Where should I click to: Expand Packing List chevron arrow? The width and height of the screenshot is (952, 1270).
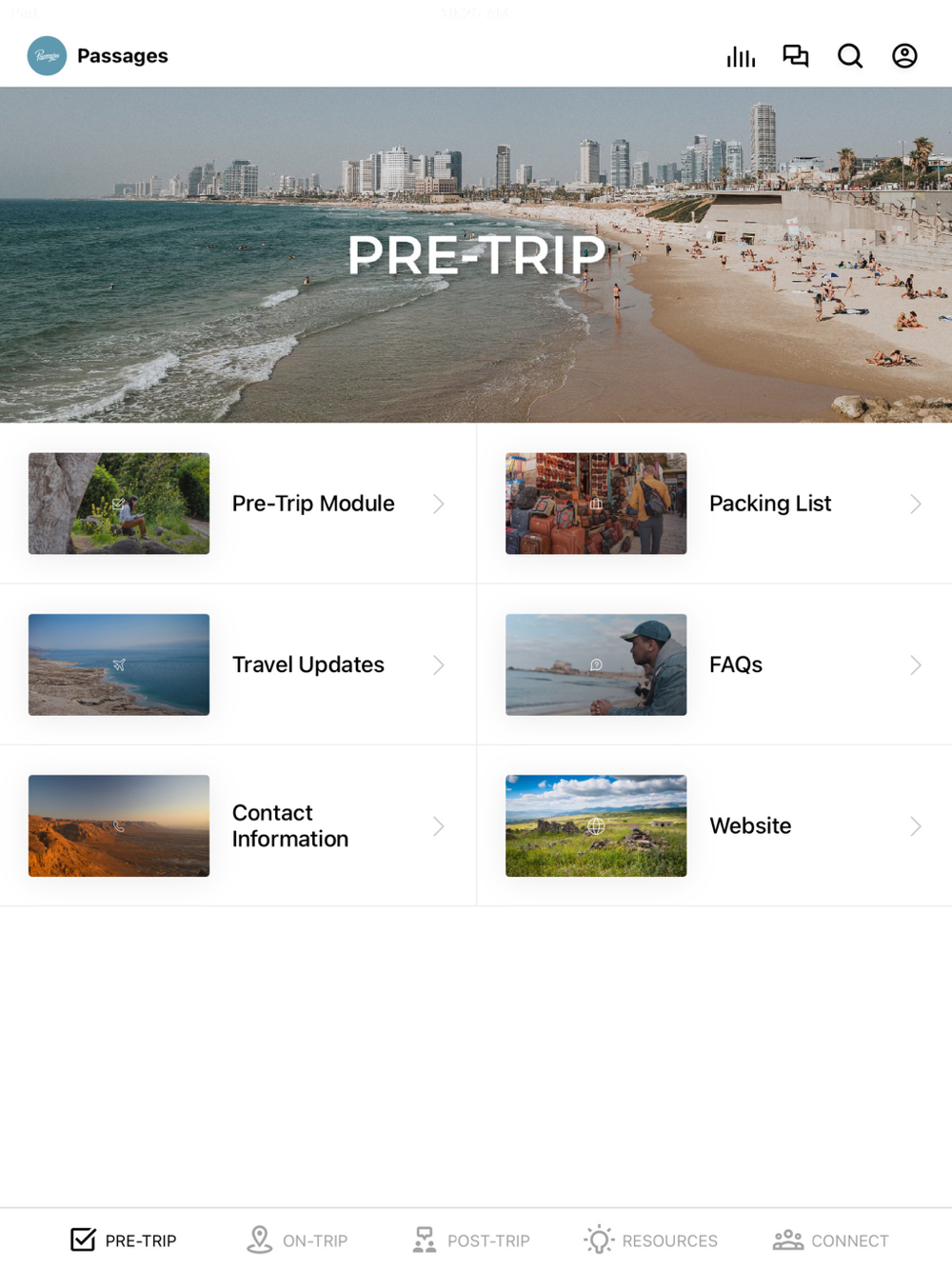click(x=916, y=504)
